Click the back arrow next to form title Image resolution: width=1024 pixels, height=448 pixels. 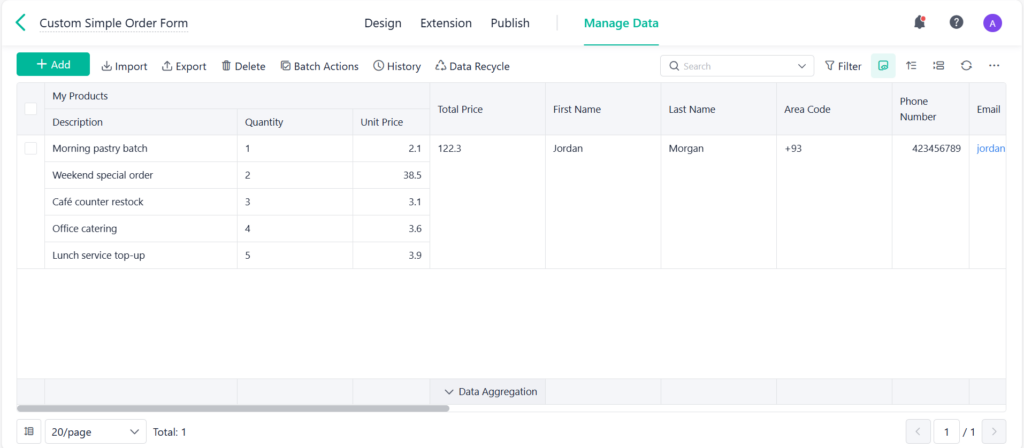pyautogui.click(x=21, y=22)
